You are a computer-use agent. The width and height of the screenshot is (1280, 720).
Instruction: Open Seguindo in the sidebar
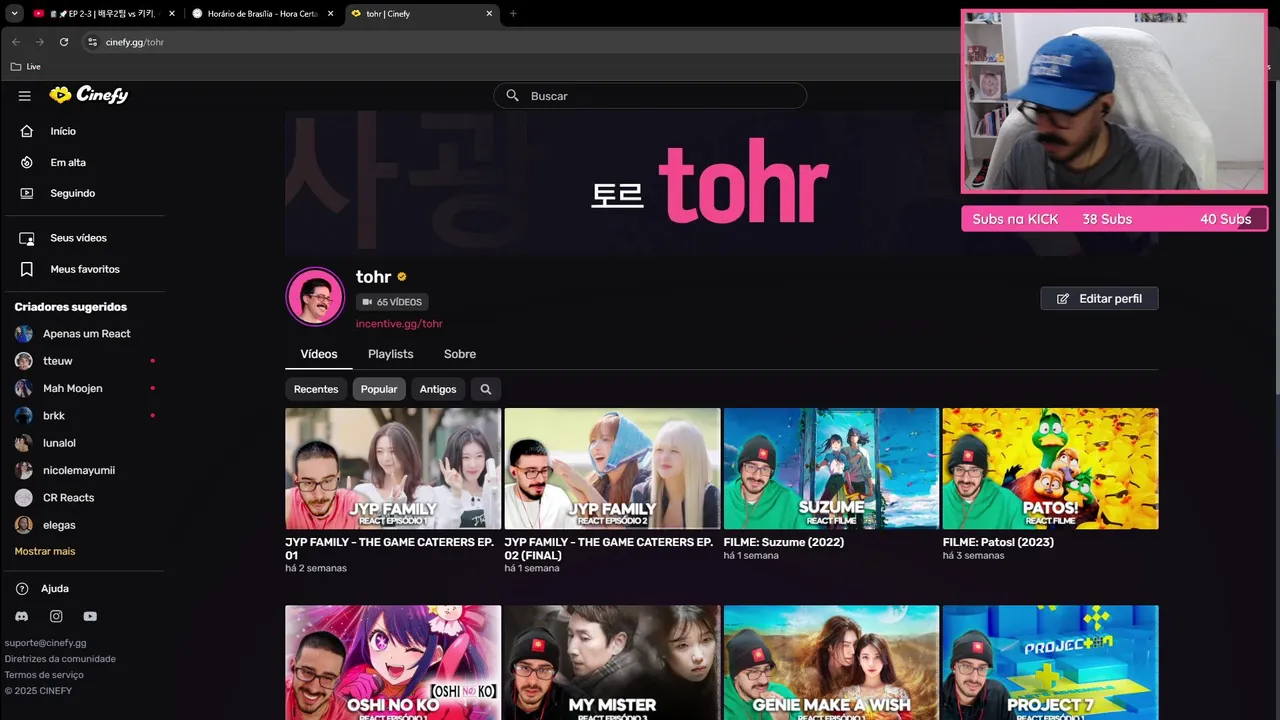pyautogui.click(x=72, y=193)
